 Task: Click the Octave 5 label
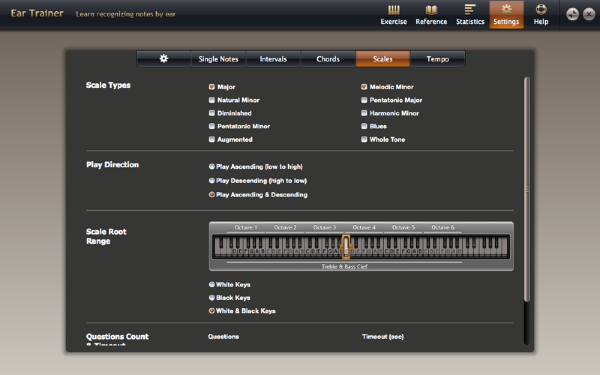(403, 227)
